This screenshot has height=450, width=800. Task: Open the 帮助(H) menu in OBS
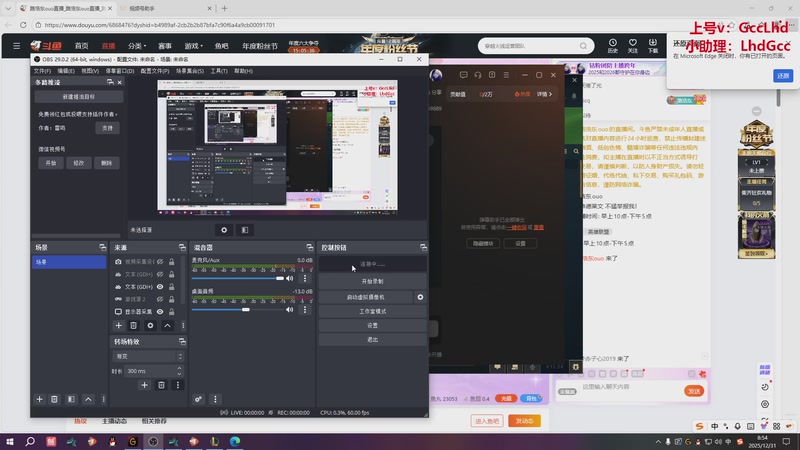[x=243, y=71]
